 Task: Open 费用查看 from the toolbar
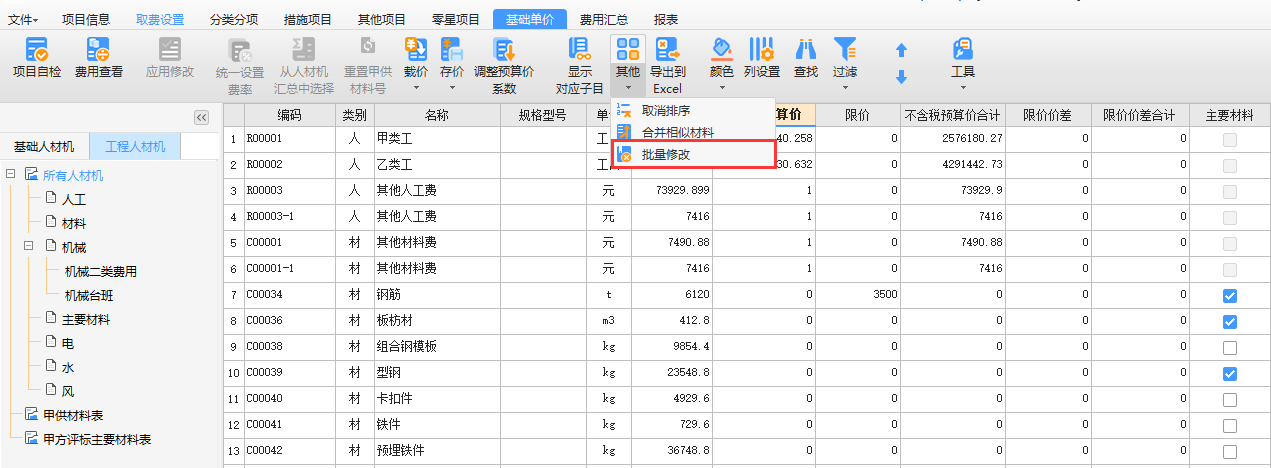coord(98,50)
